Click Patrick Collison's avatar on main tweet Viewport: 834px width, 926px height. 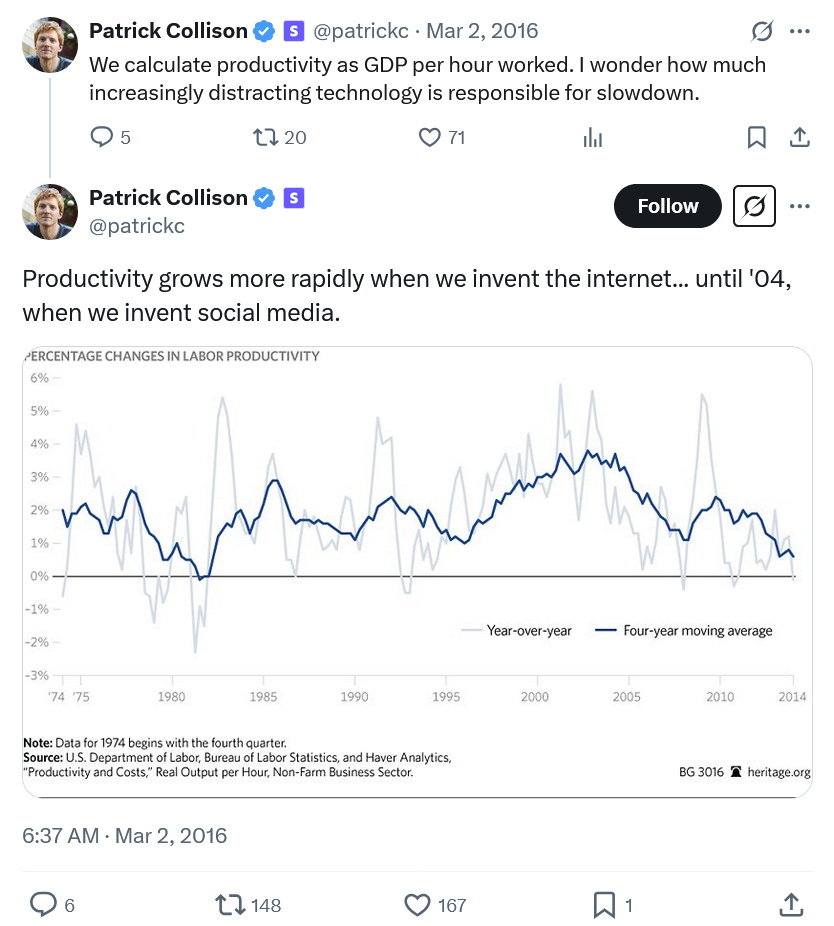click(x=50, y=211)
